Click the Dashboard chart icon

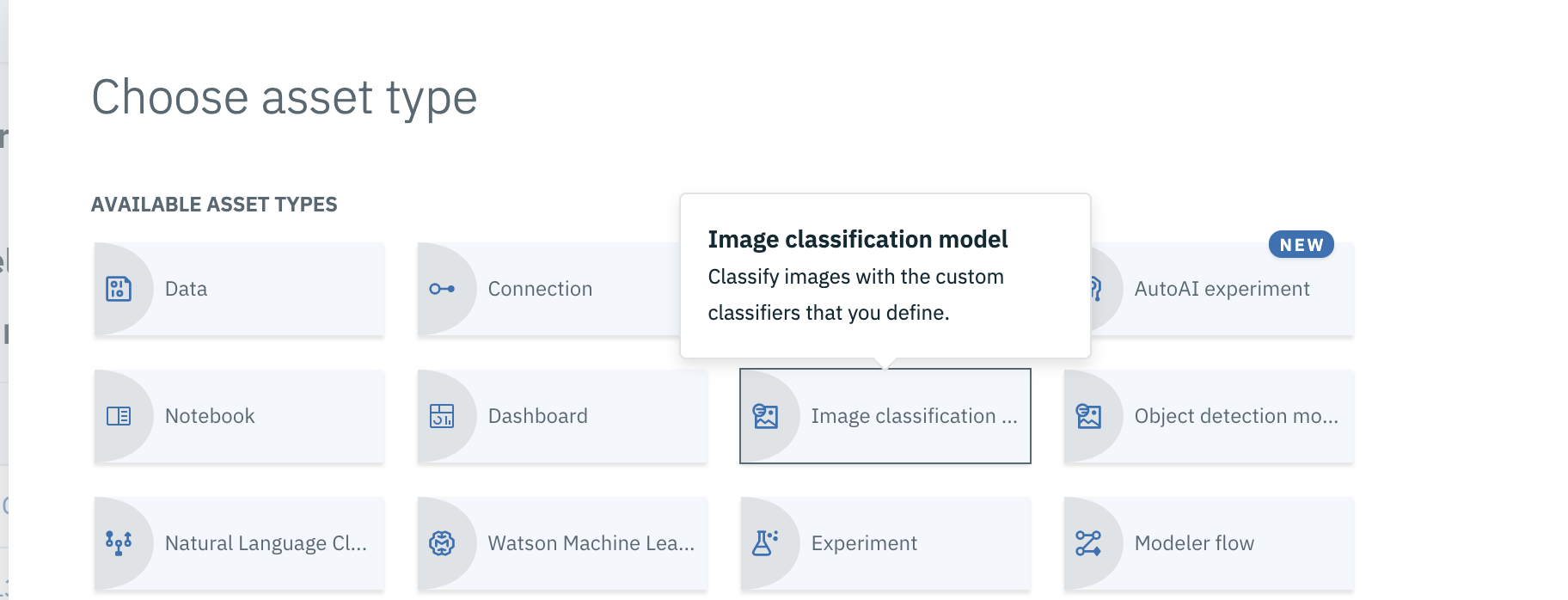(x=442, y=416)
